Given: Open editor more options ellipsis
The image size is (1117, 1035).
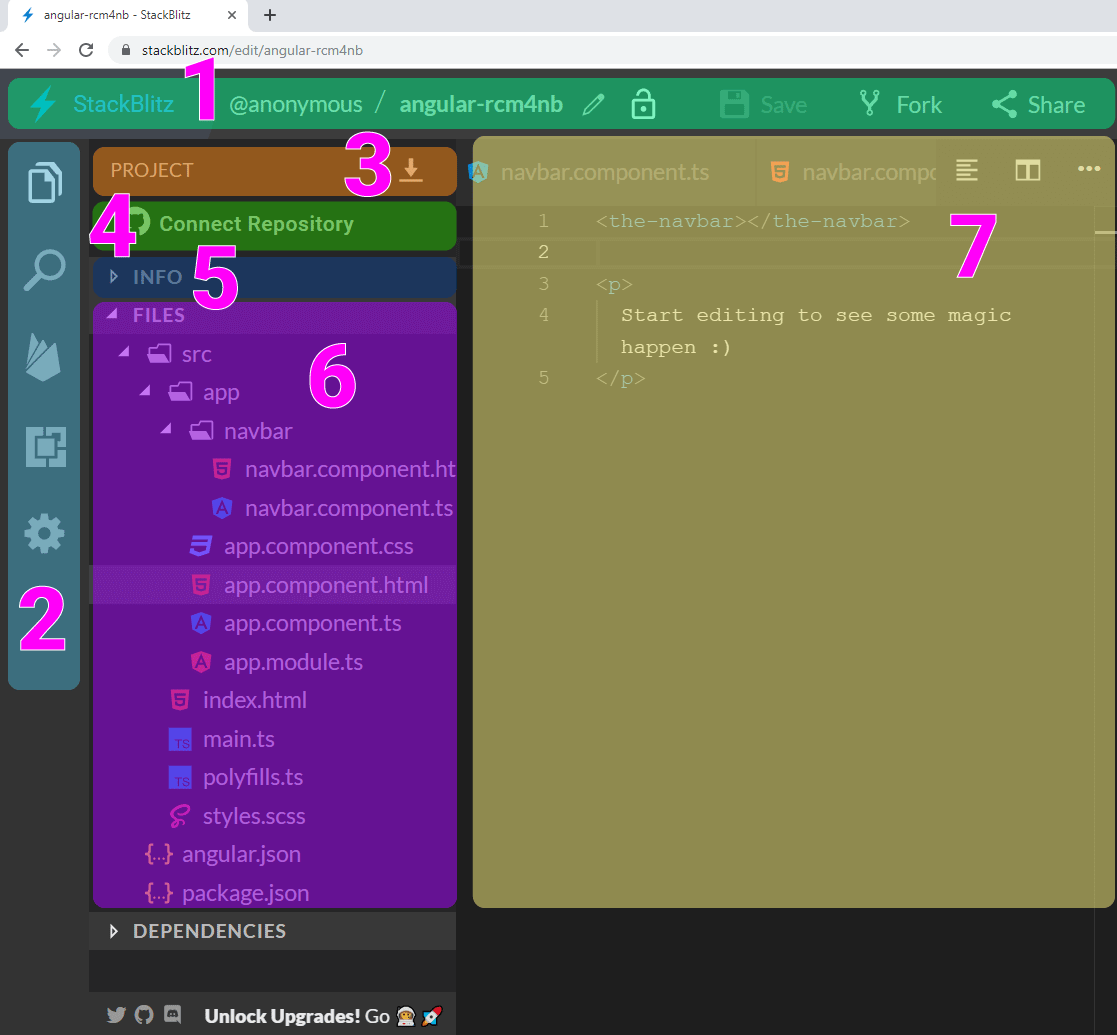Looking at the screenshot, I should (x=1089, y=169).
